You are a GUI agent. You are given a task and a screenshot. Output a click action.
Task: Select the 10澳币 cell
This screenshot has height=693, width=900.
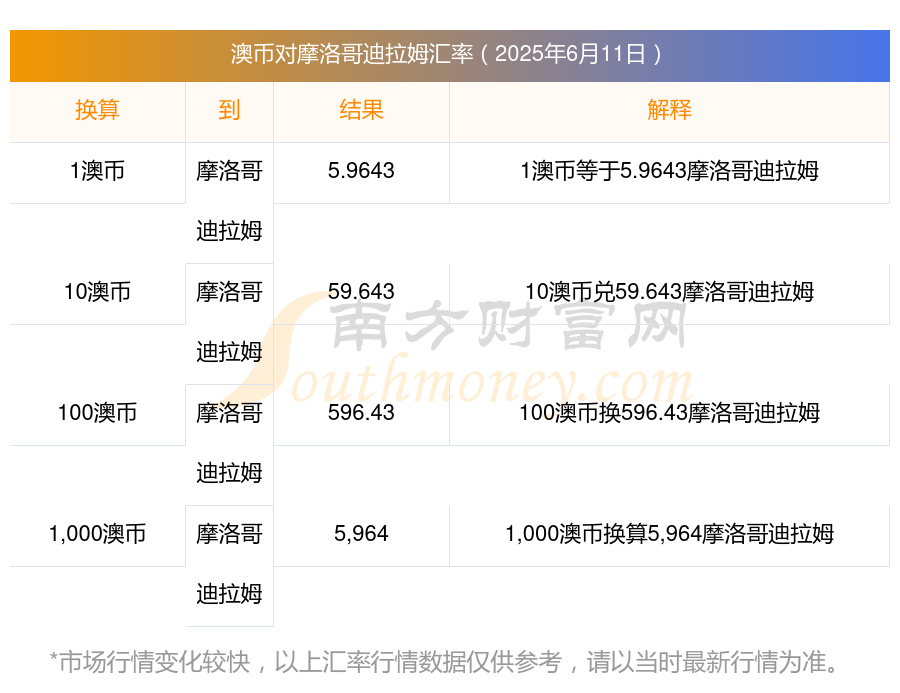pyautogui.click(x=97, y=292)
